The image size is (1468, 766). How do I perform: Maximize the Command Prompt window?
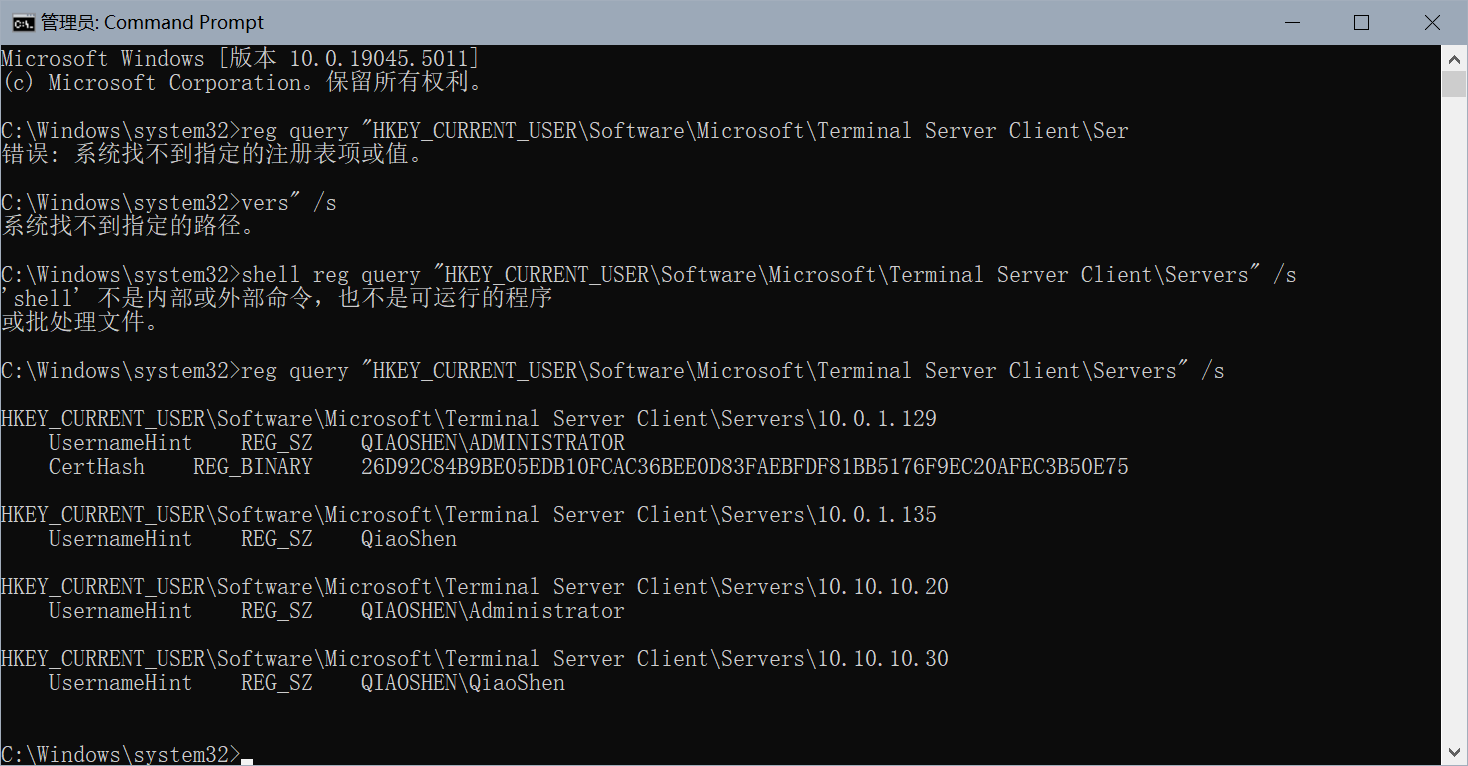coord(1361,22)
